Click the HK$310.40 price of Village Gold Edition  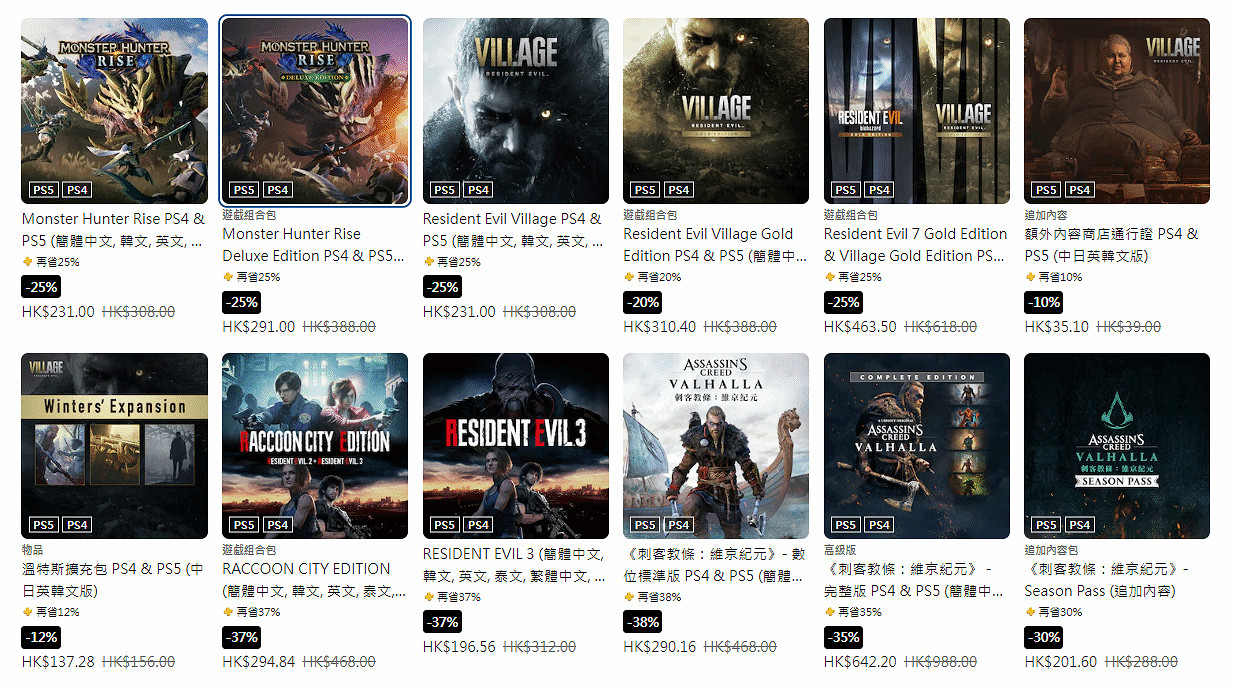(660, 327)
